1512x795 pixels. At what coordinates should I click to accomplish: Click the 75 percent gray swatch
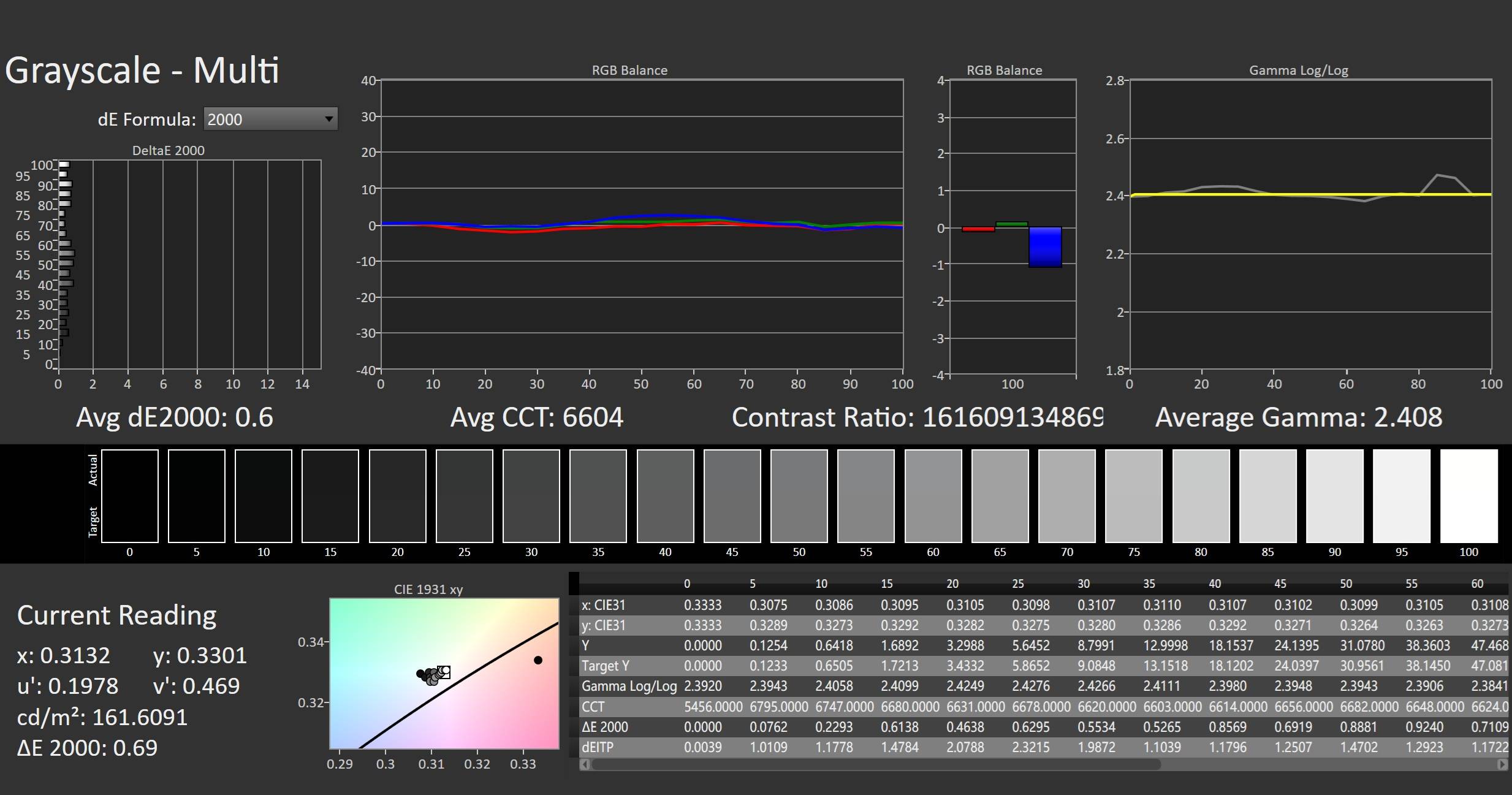pyautogui.click(x=1133, y=496)
